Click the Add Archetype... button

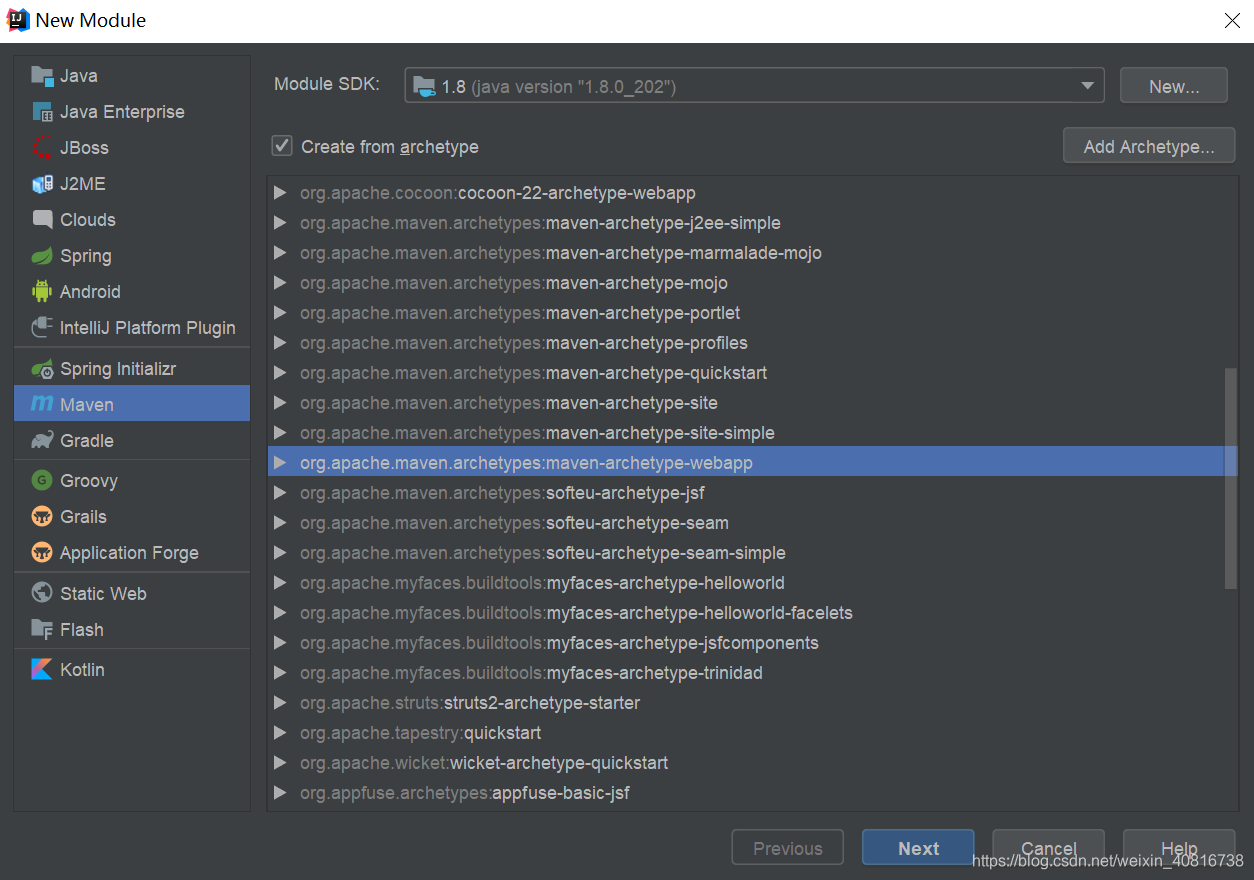pyautogui.click(x=1149, y=146)
